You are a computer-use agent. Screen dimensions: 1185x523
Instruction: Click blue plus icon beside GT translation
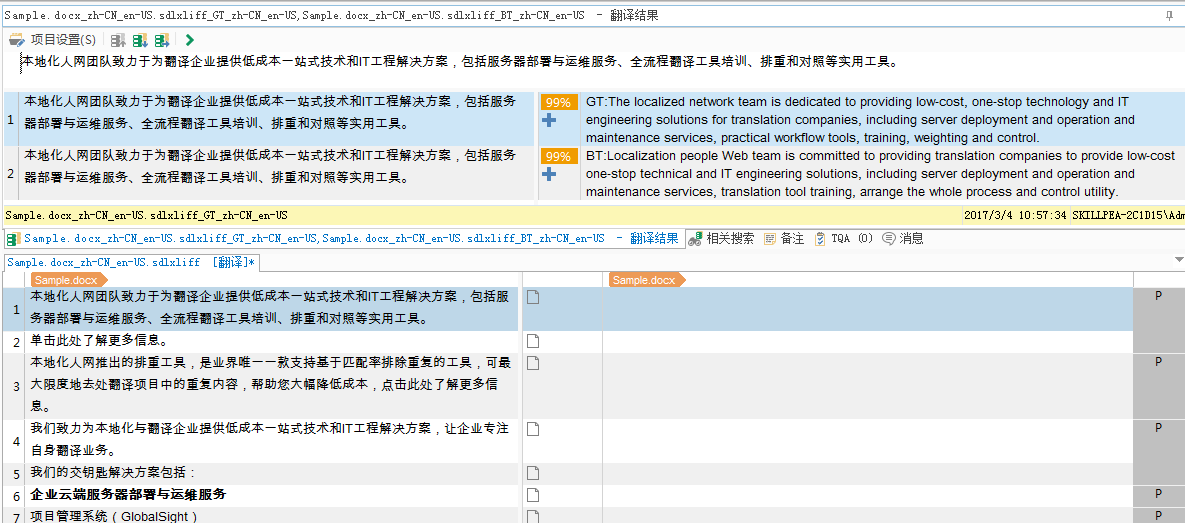pyautogui.click(x=548, y=121)
